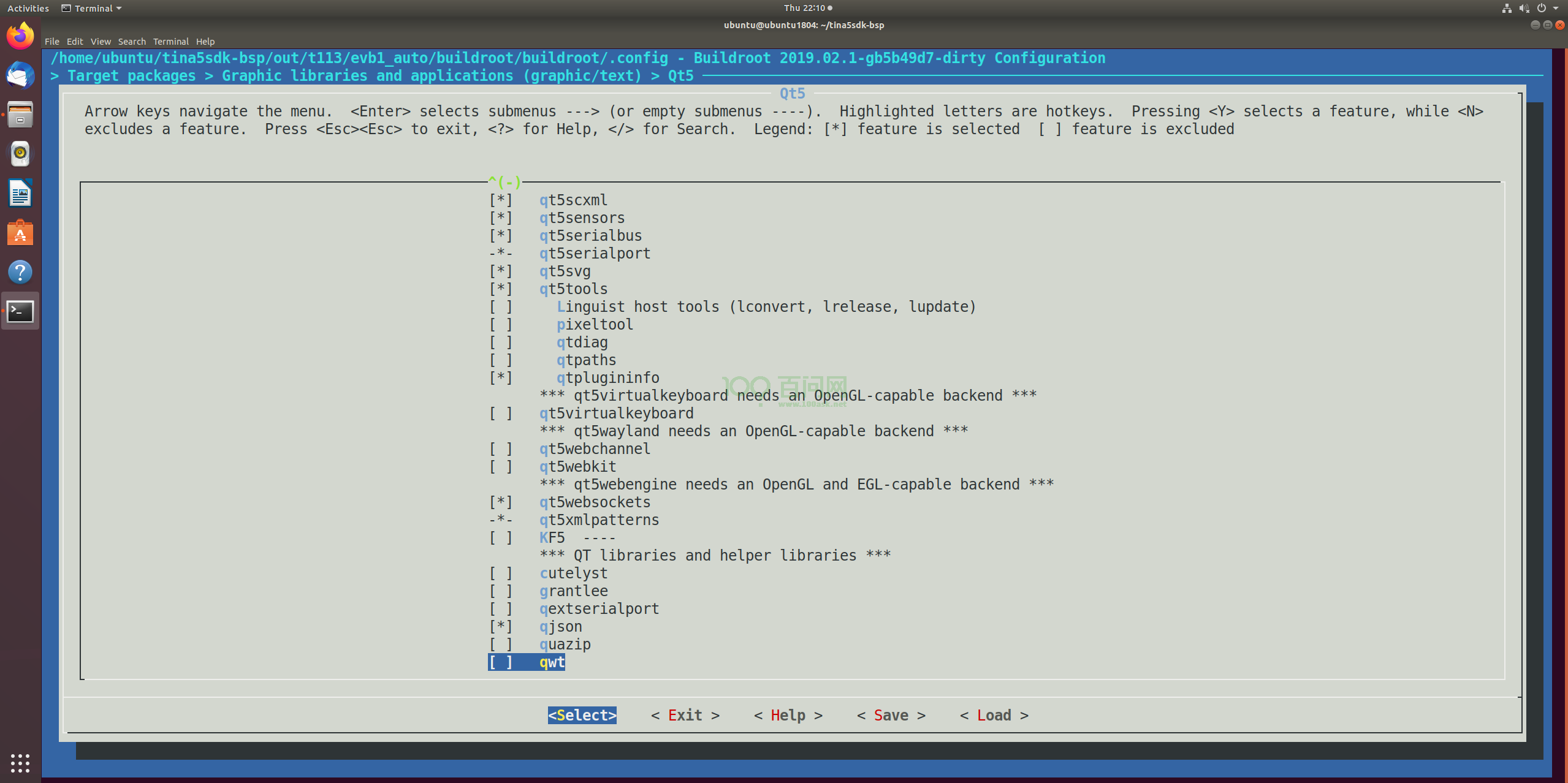Launch LibreOffice Writer from the dock
The image size is (1568, 783).
[20, 194]
